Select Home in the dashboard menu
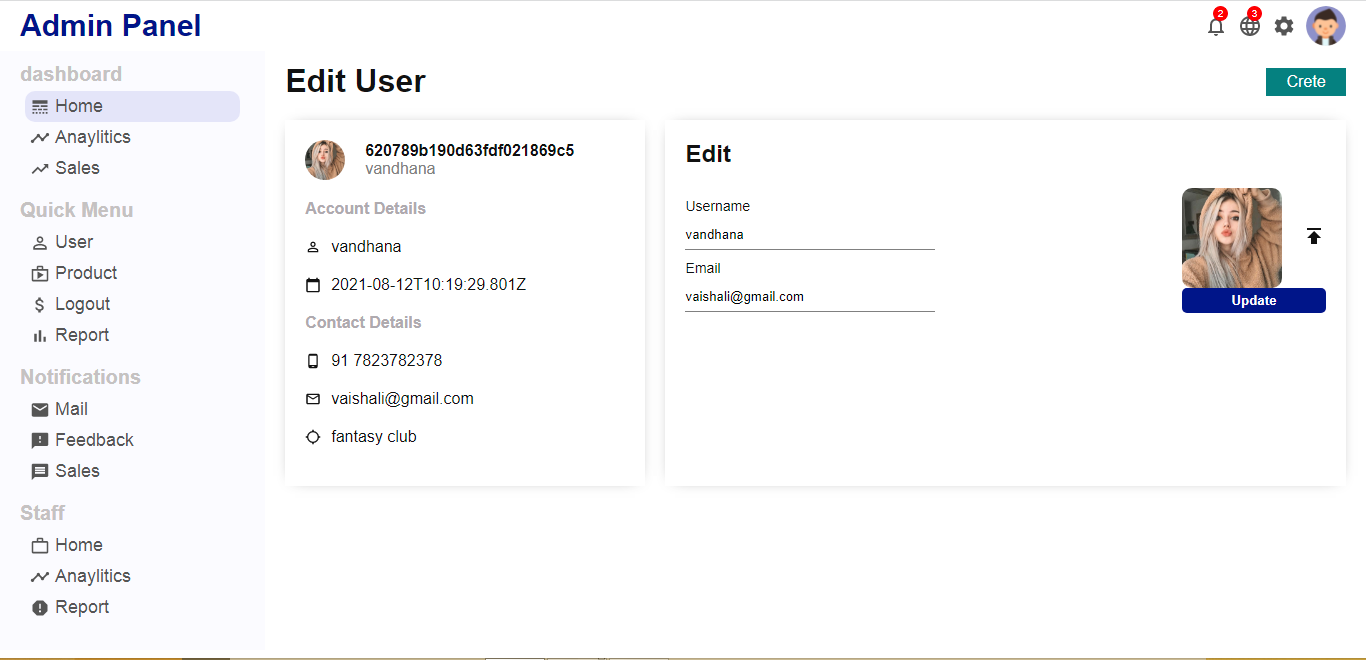1366x660 pixels. [80, 106]
